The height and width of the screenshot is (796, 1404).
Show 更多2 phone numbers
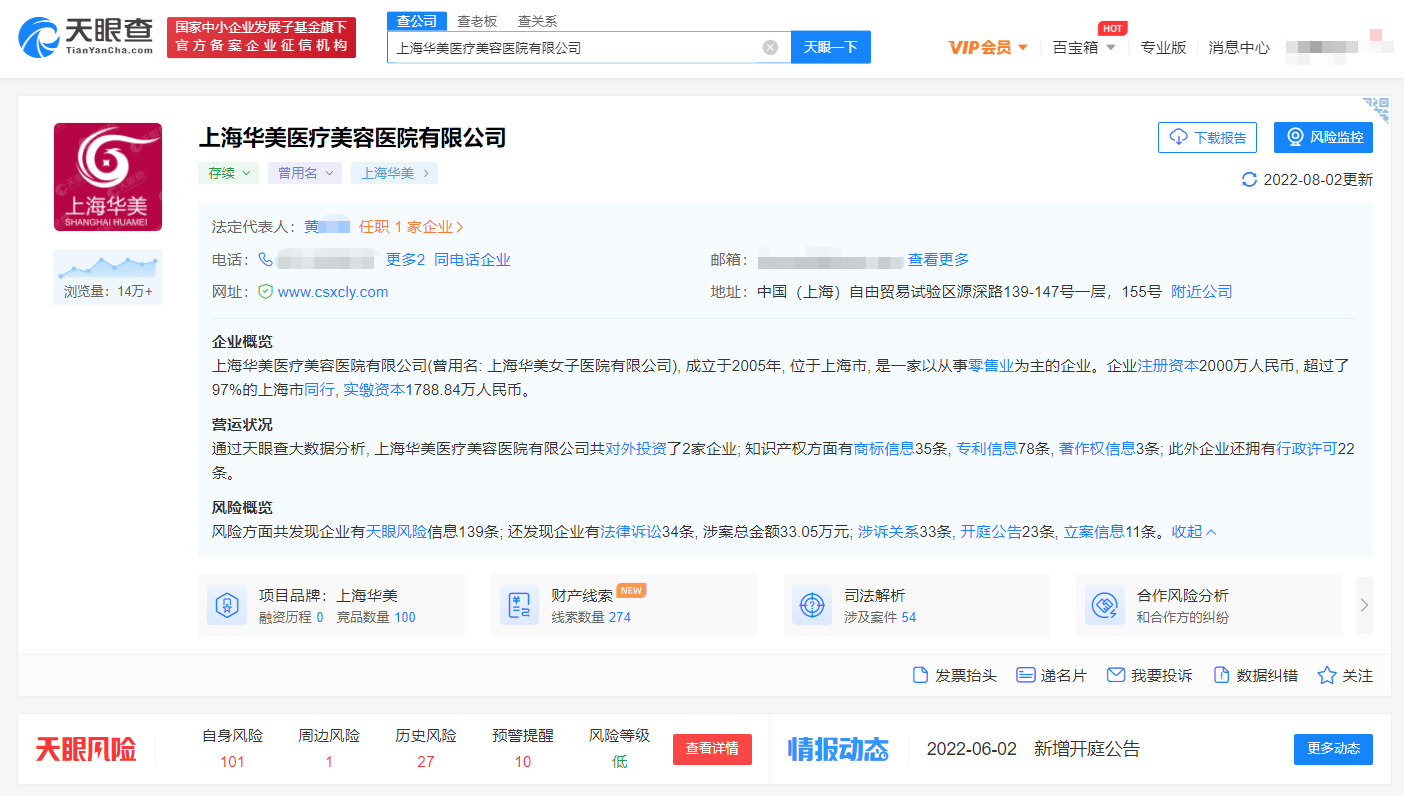click(406, 260)
